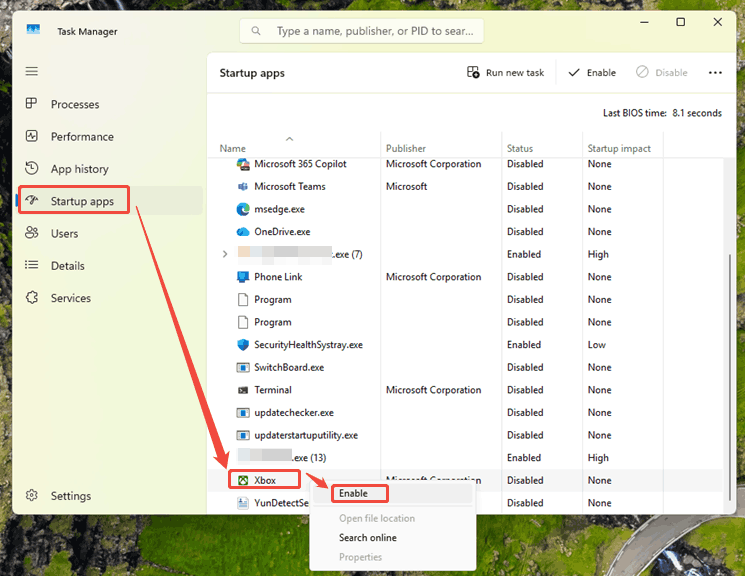Image resolution: width=745 pixels, height=576 pixels.
Task: Click the search magnifier icon
Action: (256, 31)
